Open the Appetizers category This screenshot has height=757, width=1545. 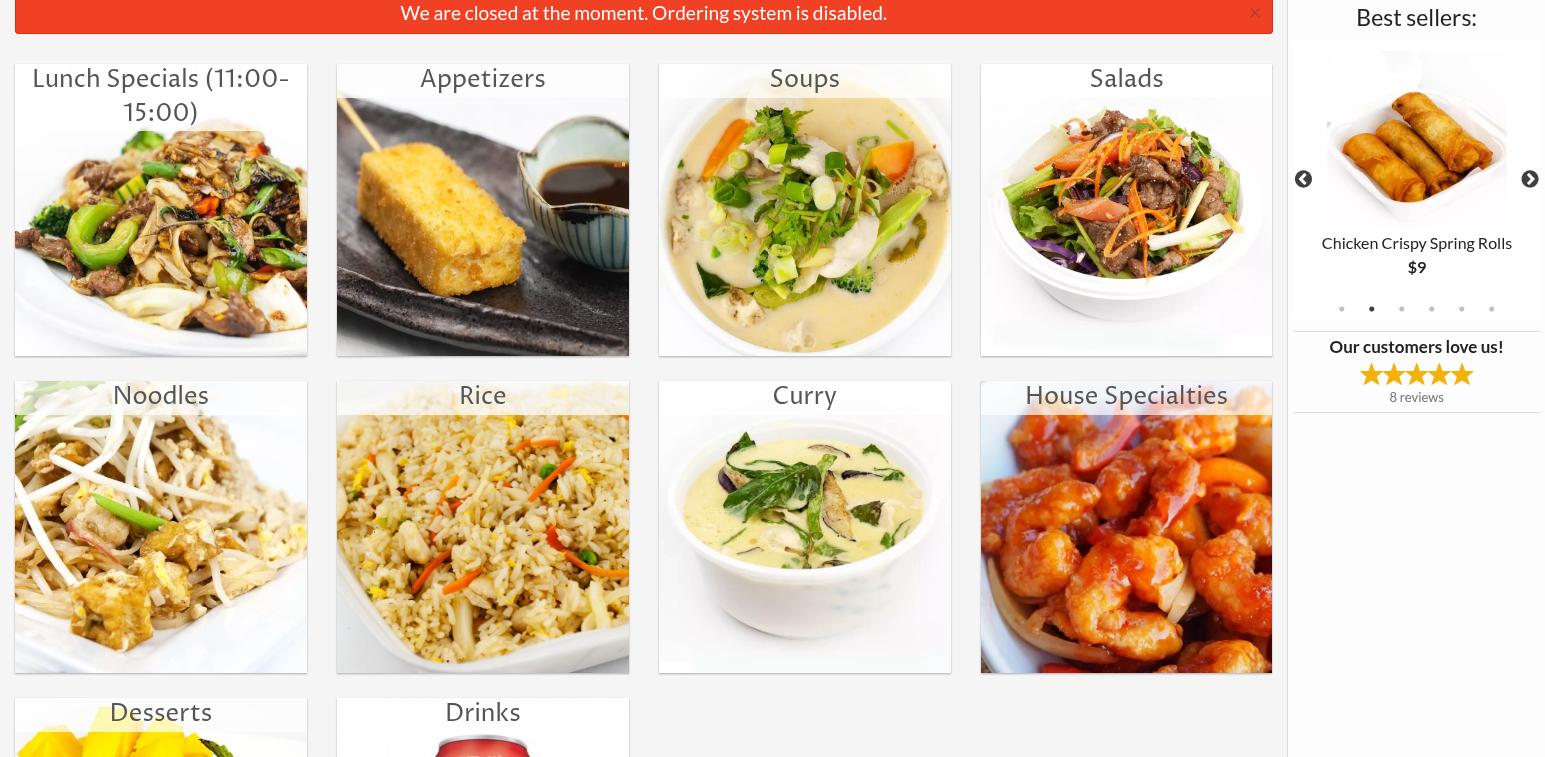(x=483, y=210)
